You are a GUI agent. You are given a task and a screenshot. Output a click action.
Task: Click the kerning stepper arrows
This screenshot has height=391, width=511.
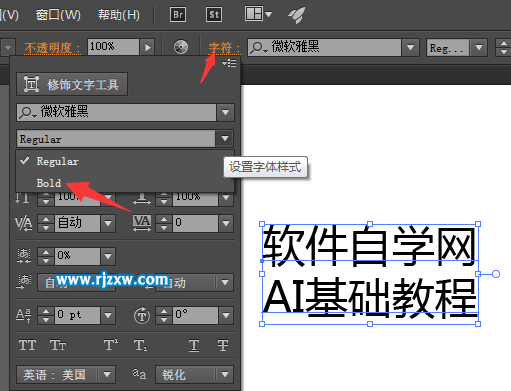click(46, 223)
